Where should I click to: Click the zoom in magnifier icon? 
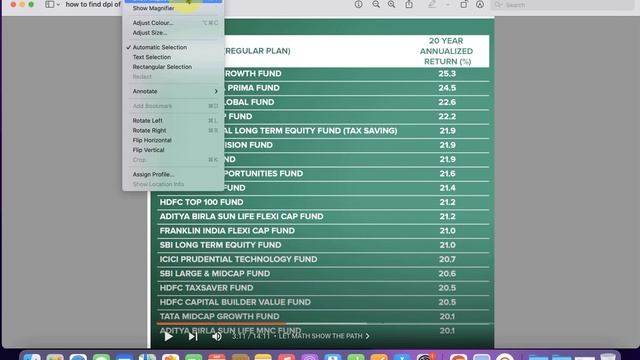coord(391,4)
